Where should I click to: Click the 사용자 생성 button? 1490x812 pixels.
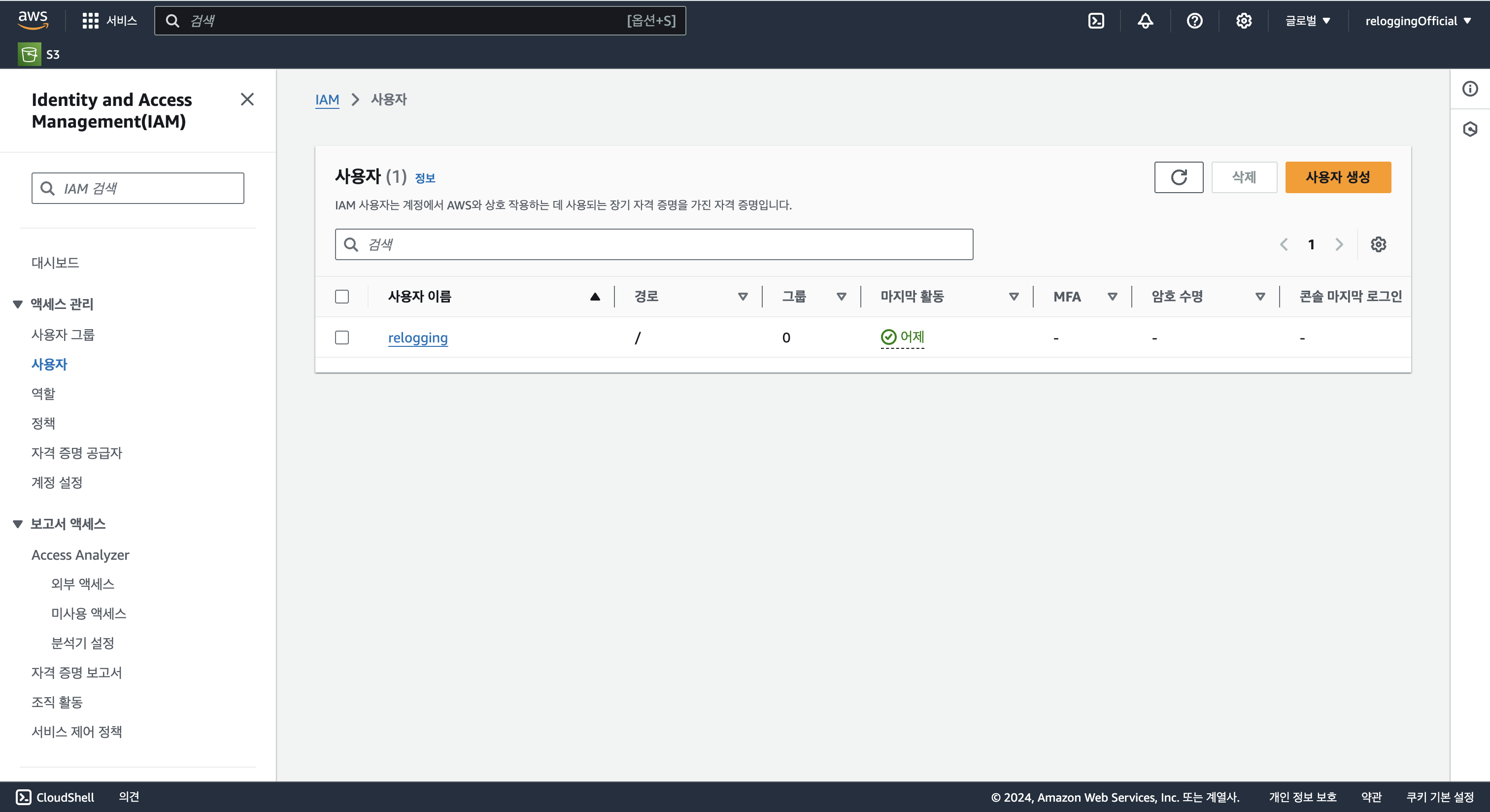pyautogui.click(x=1337, y=177)
